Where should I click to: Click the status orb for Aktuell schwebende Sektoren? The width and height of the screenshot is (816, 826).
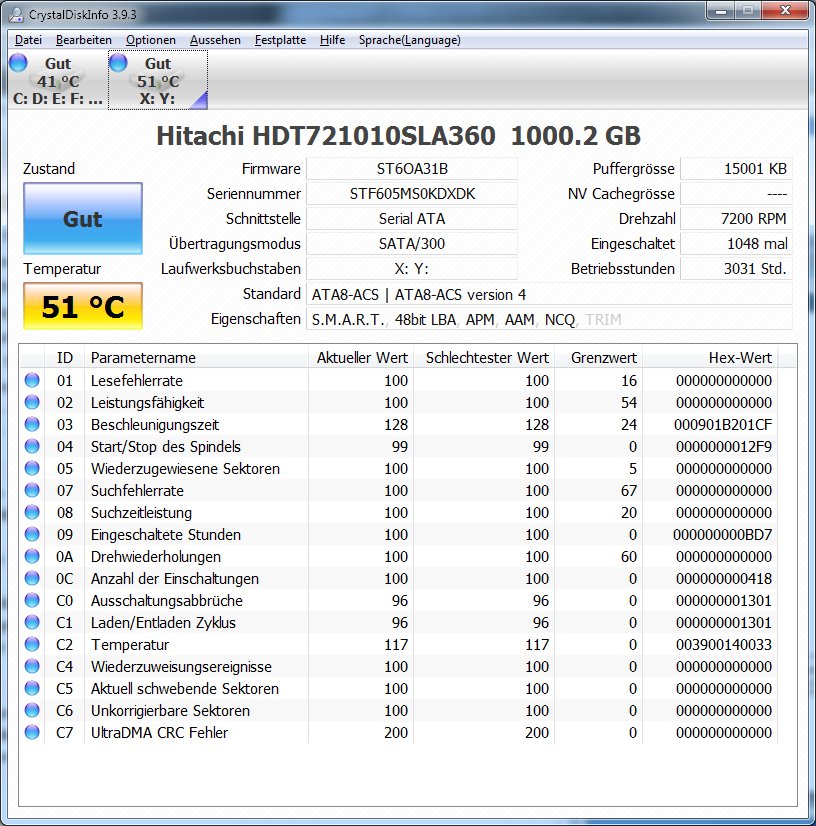coord(32,689)
